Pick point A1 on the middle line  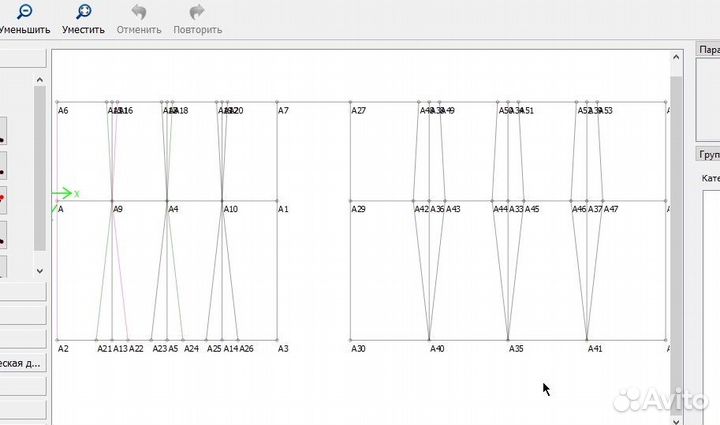click(x=278, y=201)
